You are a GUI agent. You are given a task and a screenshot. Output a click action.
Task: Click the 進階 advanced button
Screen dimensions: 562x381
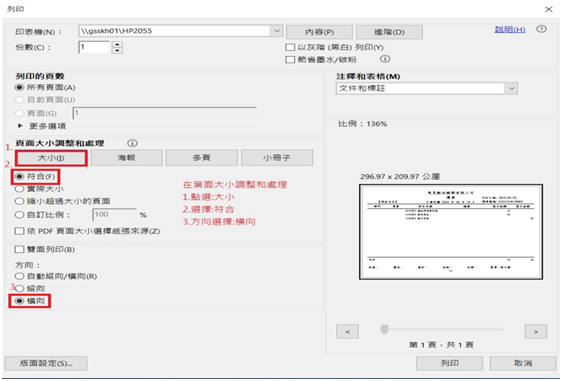click(x=389, y=32)
